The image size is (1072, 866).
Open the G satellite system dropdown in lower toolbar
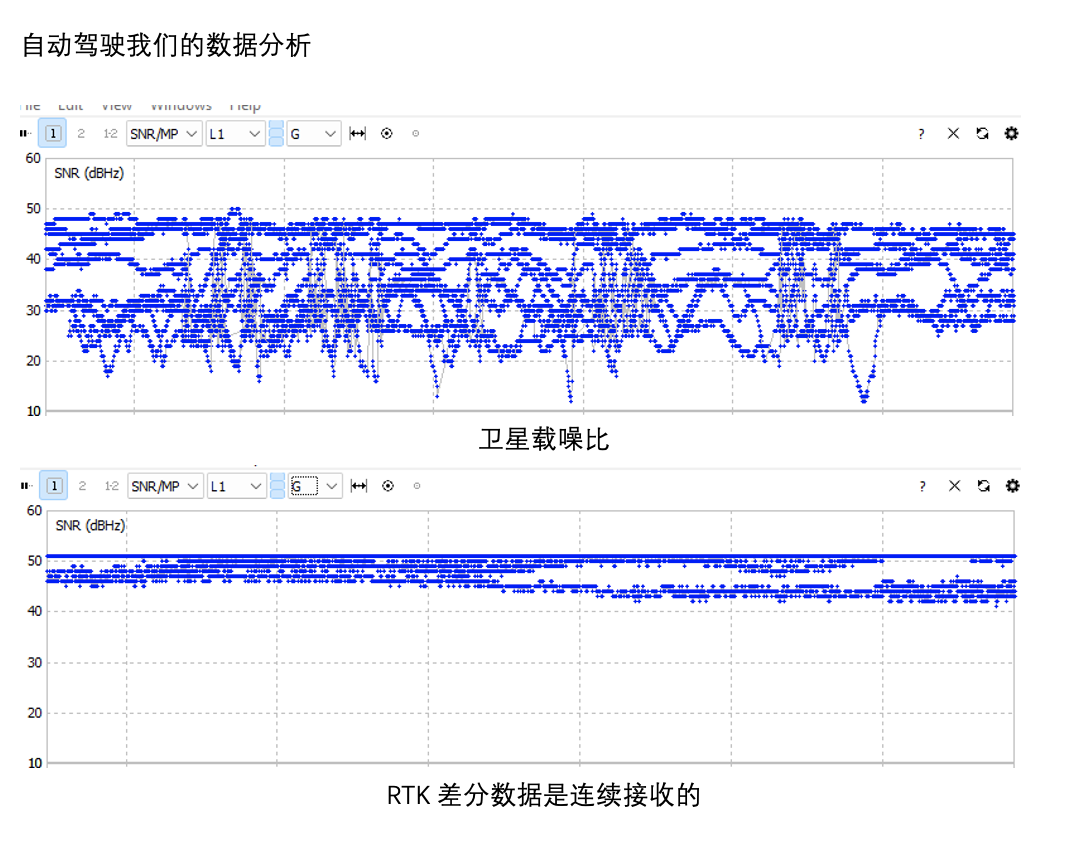click(x=315, y=486)
